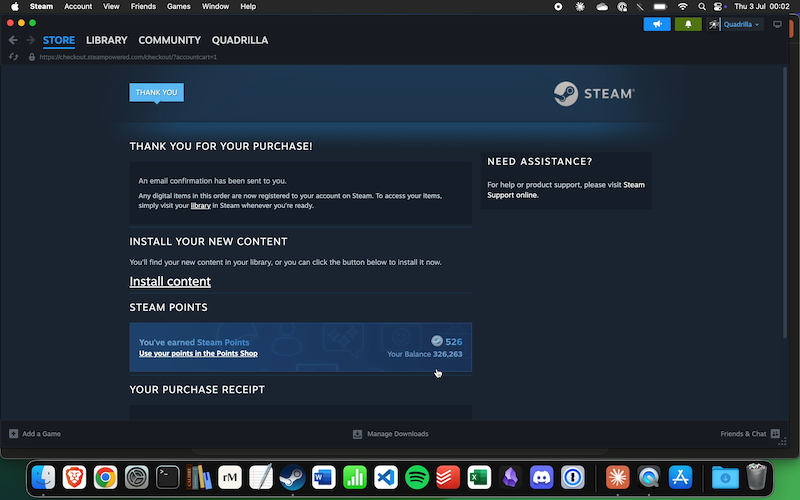Open the Account menu

78,7
